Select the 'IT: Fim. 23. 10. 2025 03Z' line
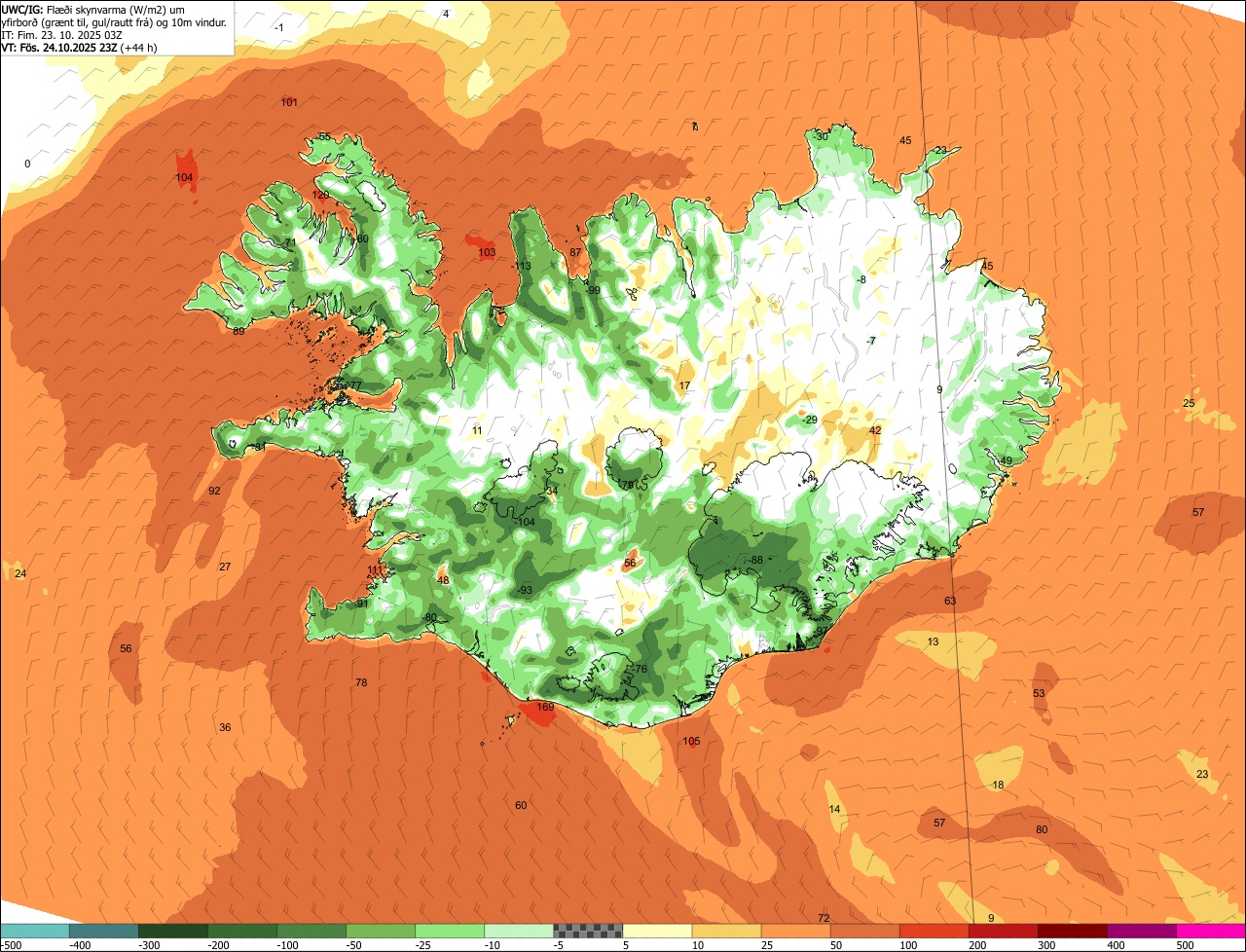 62,35
